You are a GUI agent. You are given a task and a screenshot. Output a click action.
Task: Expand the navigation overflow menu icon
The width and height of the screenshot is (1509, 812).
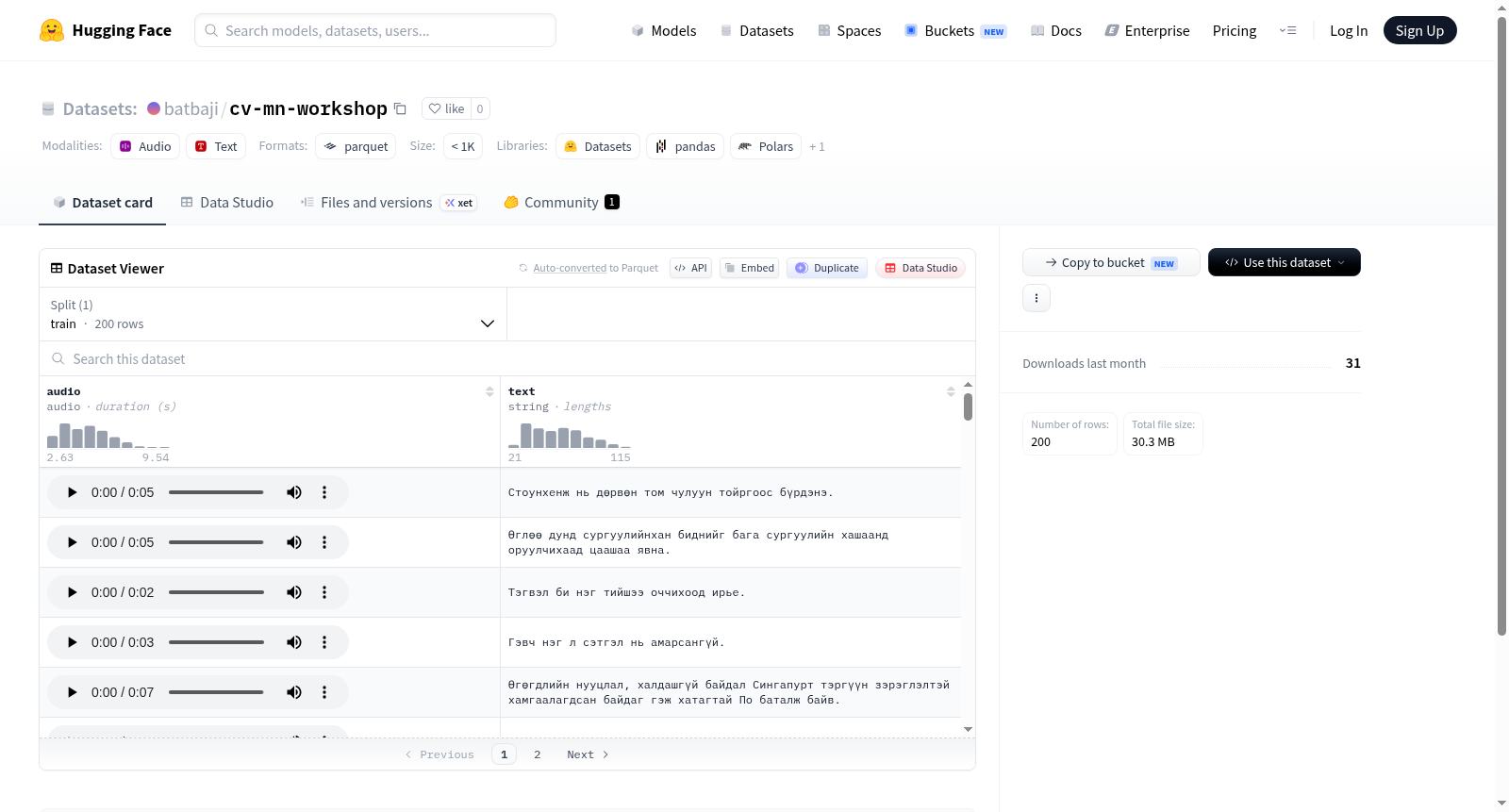1287,30
